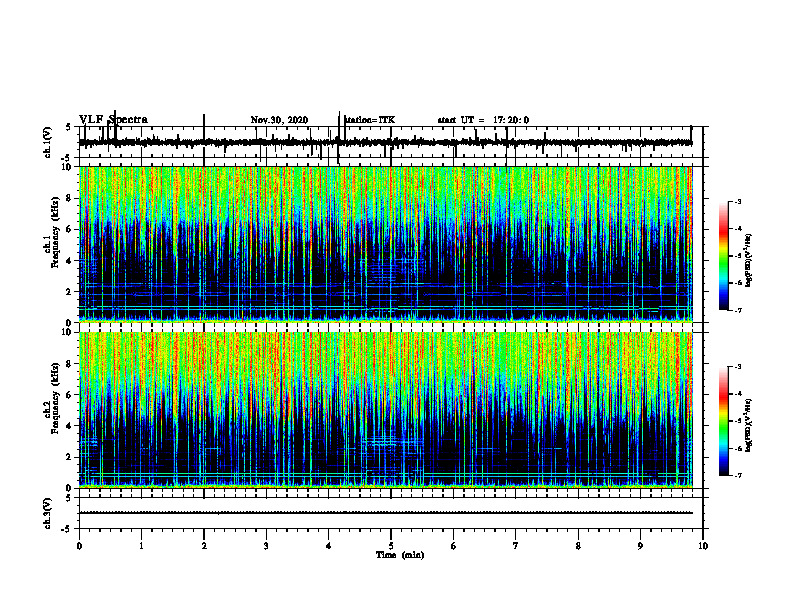792x612 pixels.
Task: Select the "start UT = 17:20:0" header text
Action: [483, 120]
